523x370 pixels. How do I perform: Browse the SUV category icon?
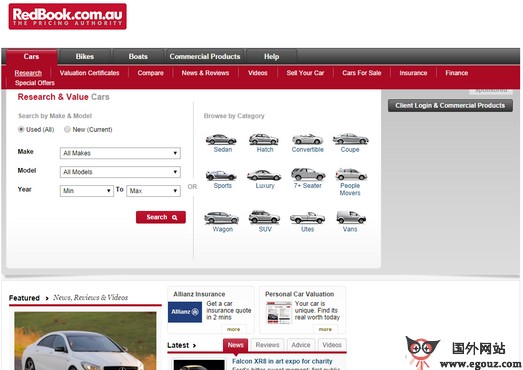(x=264, y=217)
